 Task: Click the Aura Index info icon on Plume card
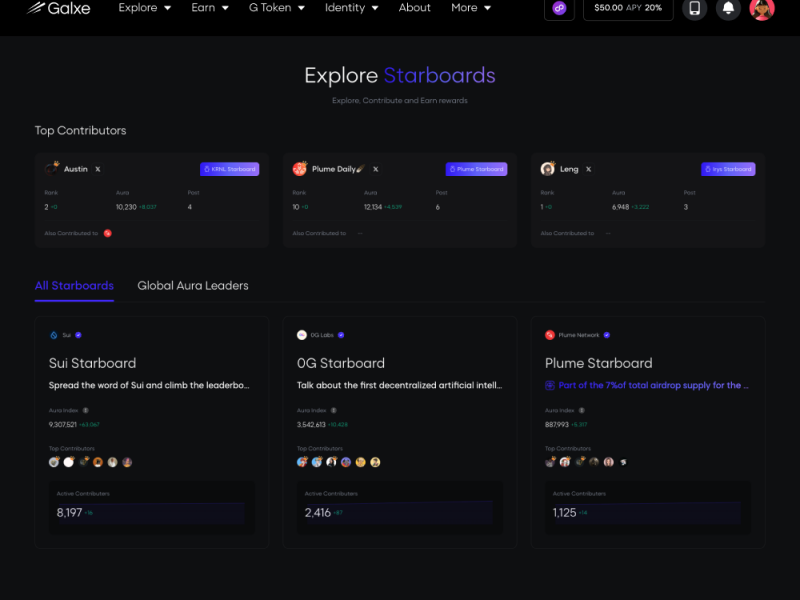coord(582,410)
